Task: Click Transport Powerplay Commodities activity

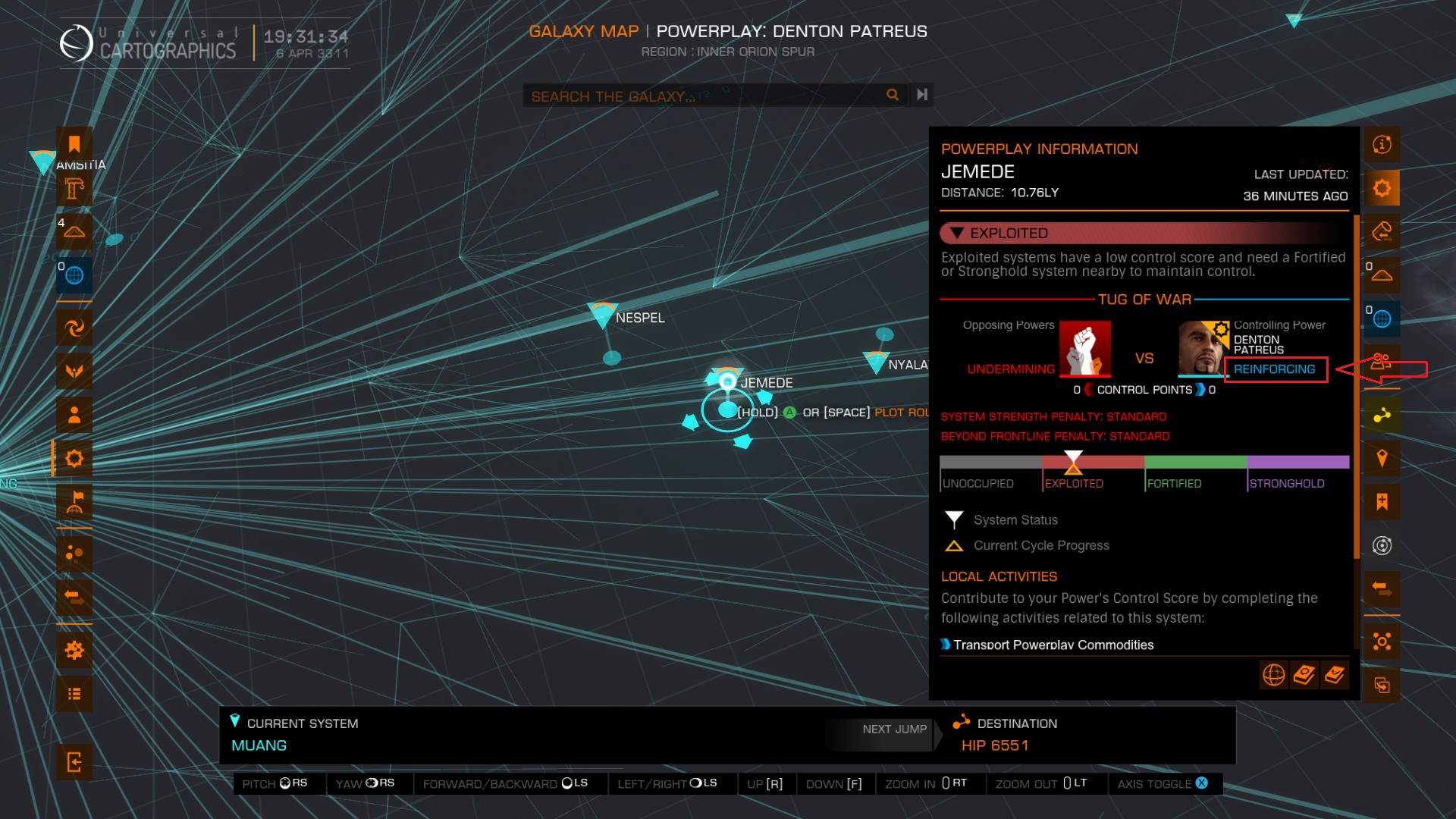Action: click(1053, 645)
